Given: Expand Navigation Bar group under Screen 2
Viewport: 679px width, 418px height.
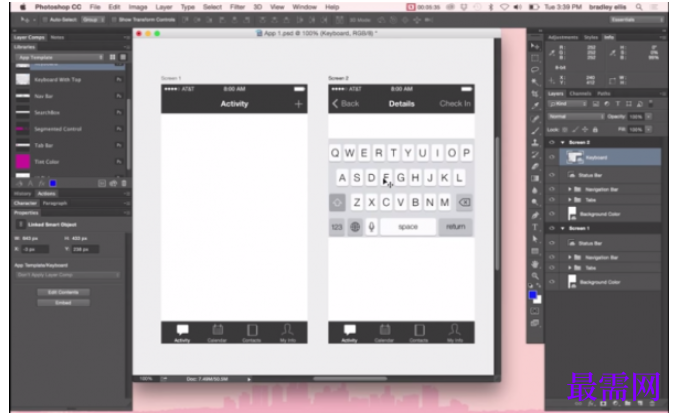Looking at the screenshot, I should tap(569, 189).
